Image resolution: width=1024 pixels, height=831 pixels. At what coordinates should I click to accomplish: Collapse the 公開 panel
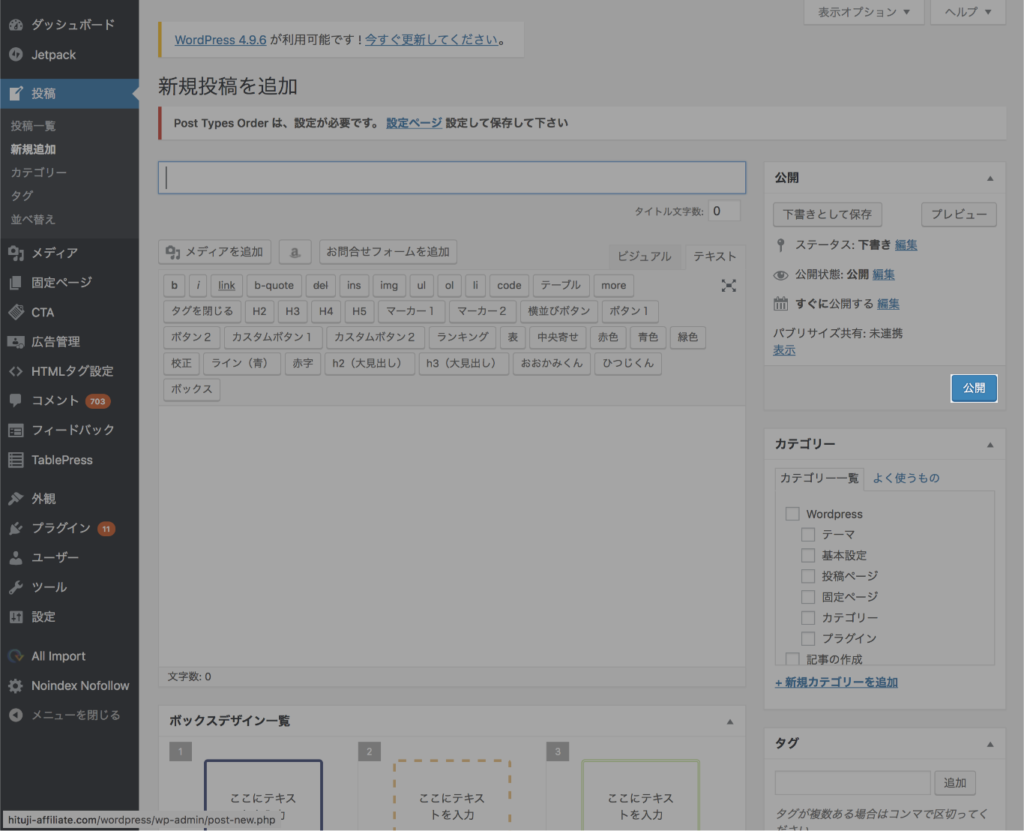[x=990, y=178]
